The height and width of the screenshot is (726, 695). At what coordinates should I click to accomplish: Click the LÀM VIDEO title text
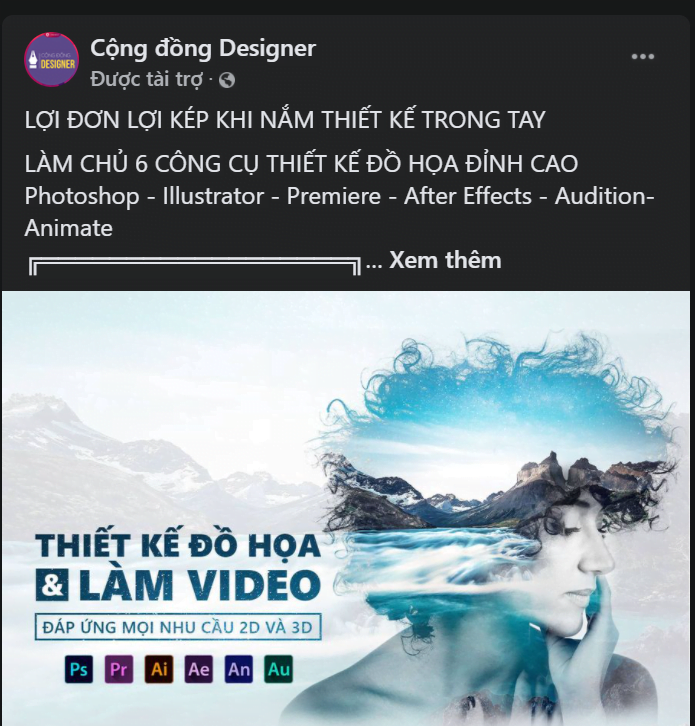pos(200,584)
